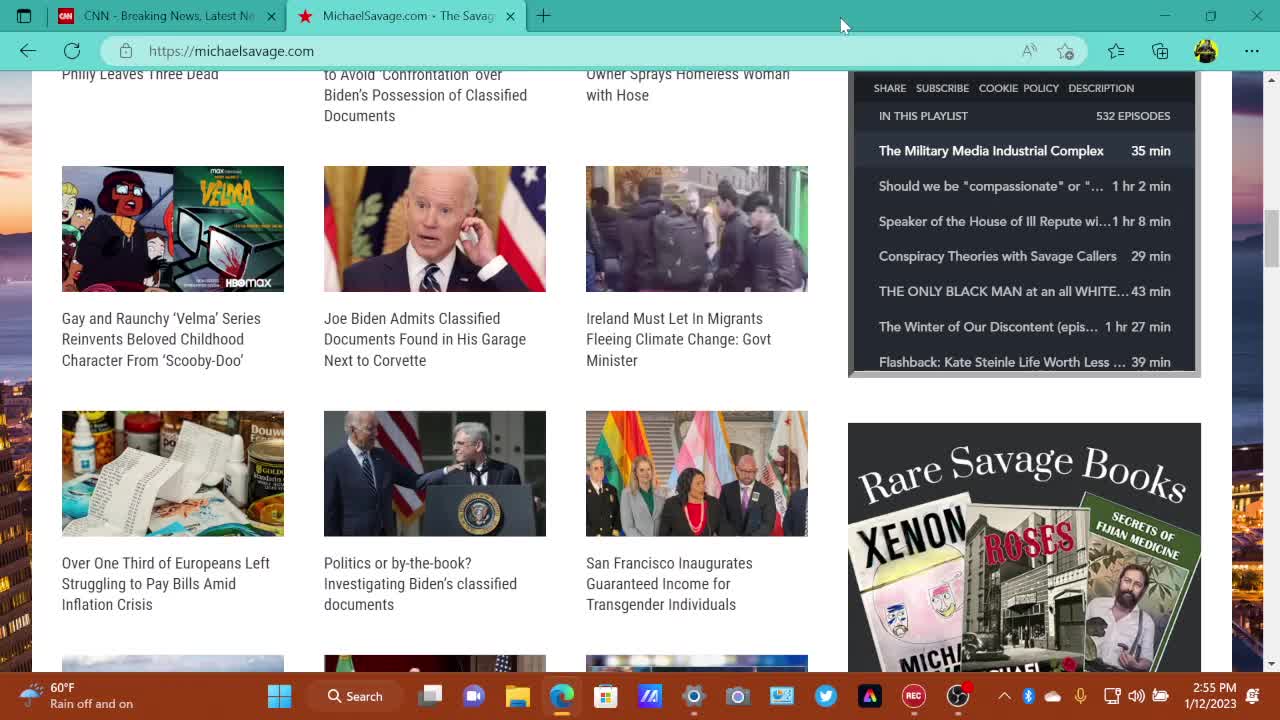Open the Ireland migrants article image
The width and height of the screenshot is (1280, 720).
coord(697,229)
